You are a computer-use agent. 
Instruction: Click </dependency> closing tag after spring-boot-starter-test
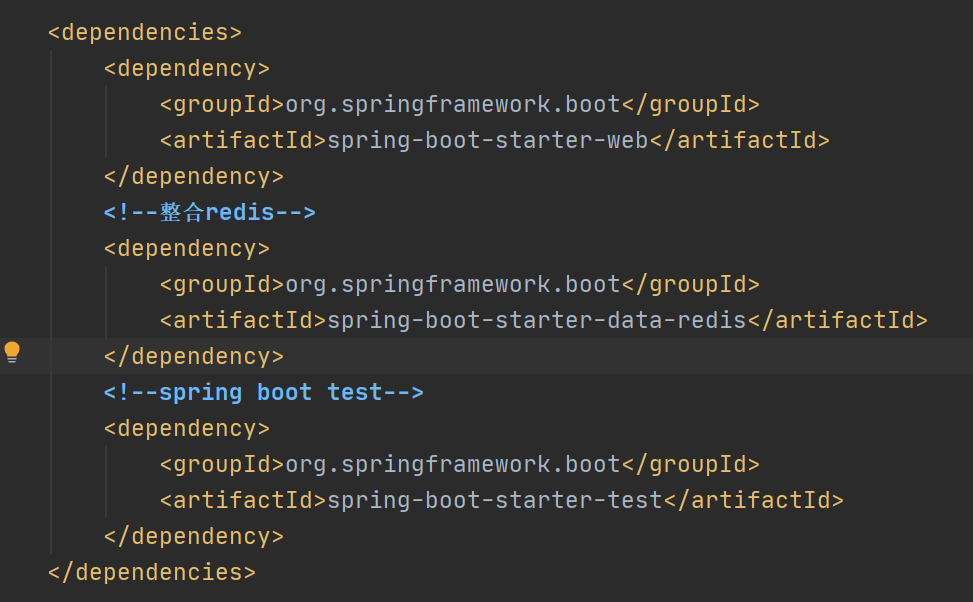coord(194,536)
